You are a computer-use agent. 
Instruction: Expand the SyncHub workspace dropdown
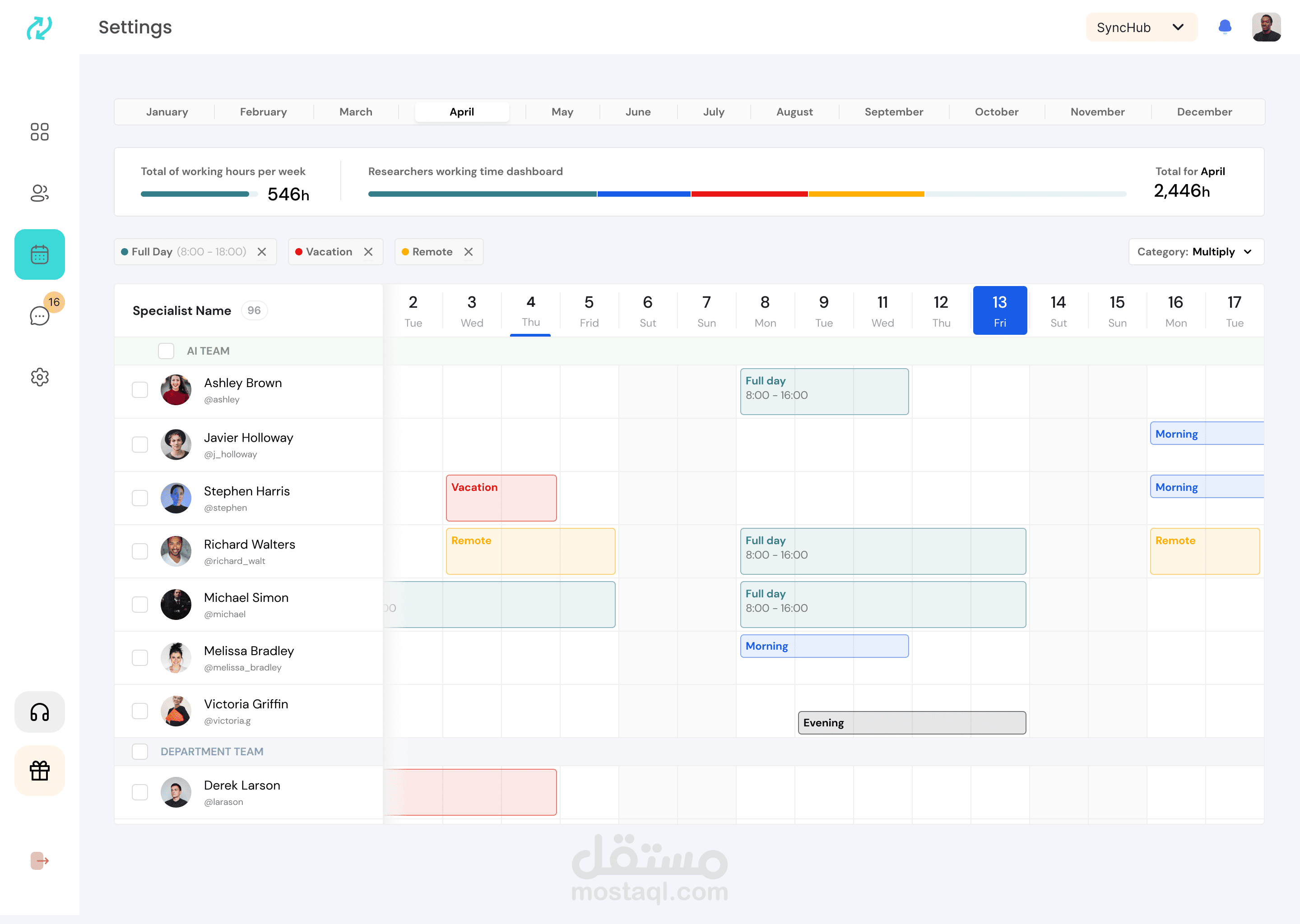click(1141, 28)
